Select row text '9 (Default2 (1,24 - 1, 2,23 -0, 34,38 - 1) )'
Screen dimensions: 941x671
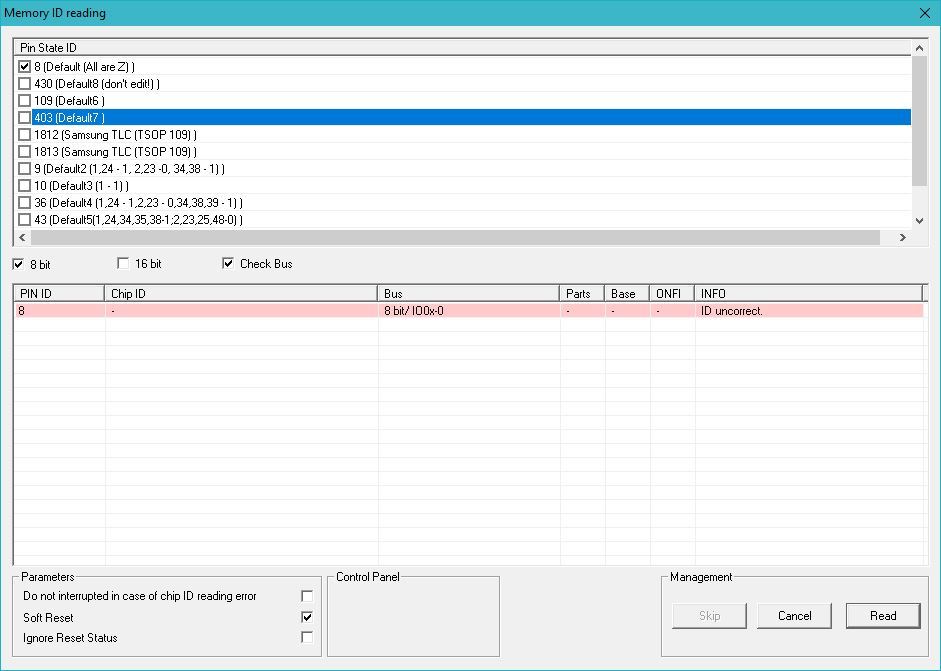coord(129,169)
